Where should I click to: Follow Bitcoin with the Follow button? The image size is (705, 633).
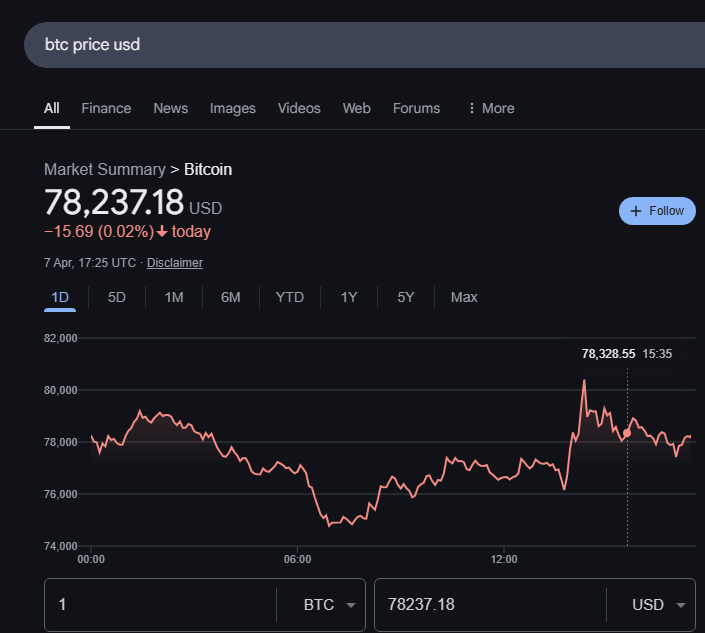point(657,211)
